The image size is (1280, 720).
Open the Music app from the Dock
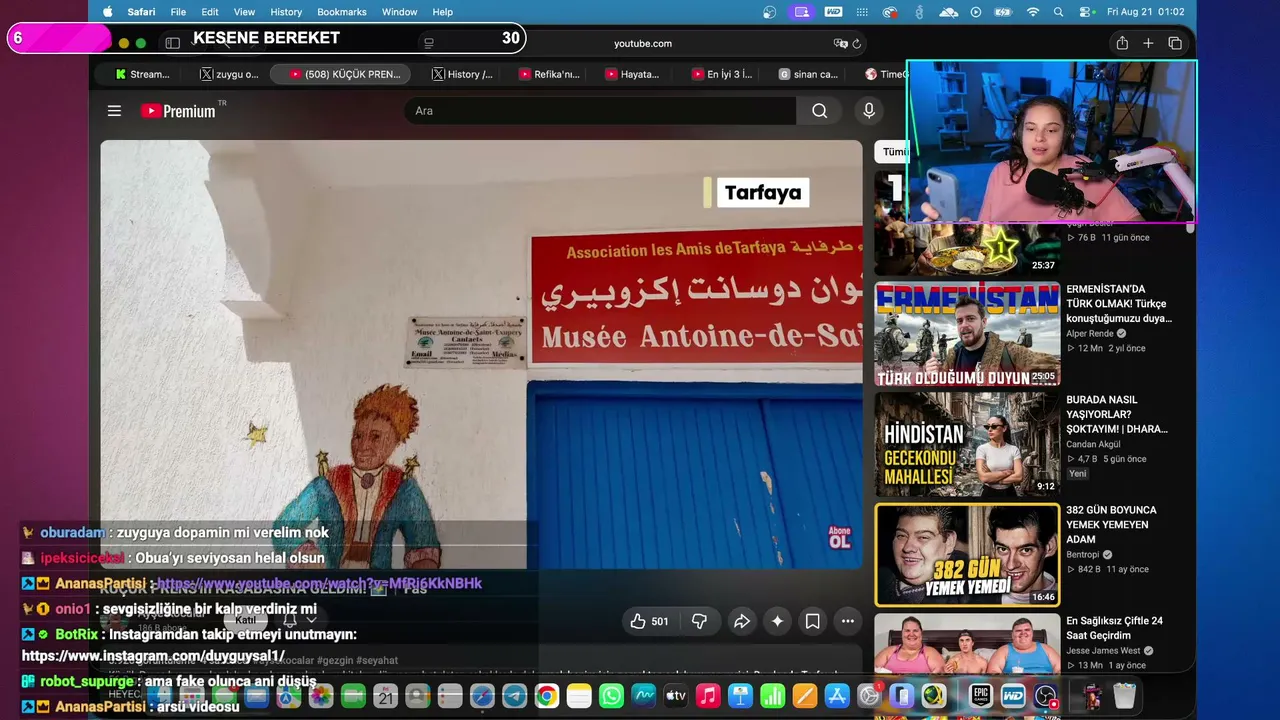point(708,696)
